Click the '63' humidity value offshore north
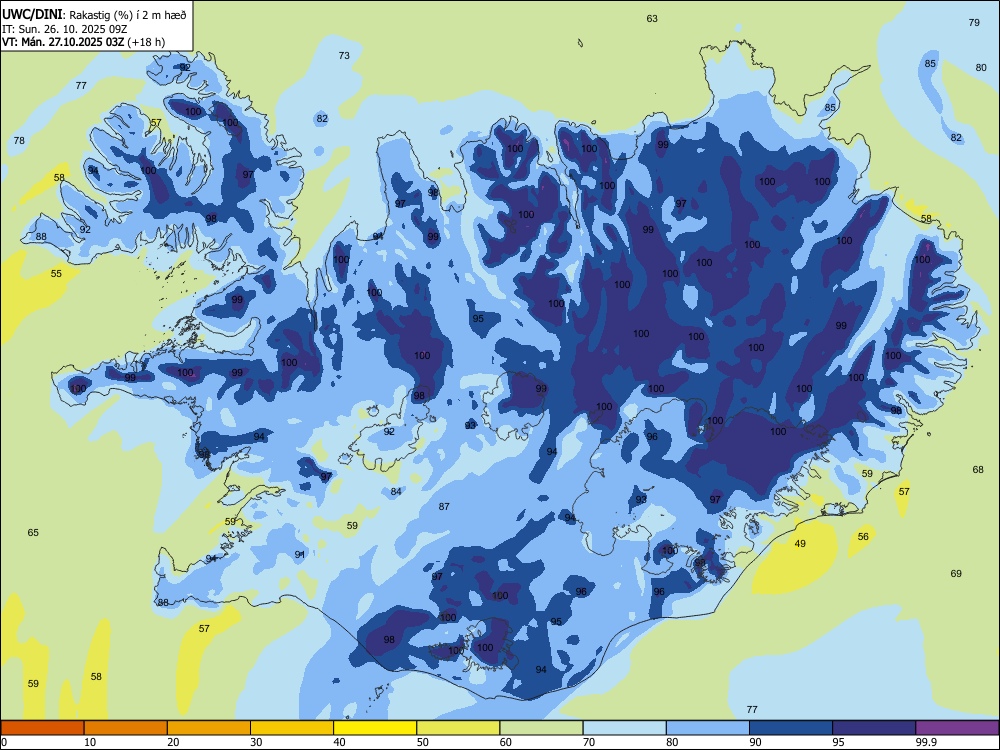The height and width of the screenshot is (750, 1000). pos(652,18)
